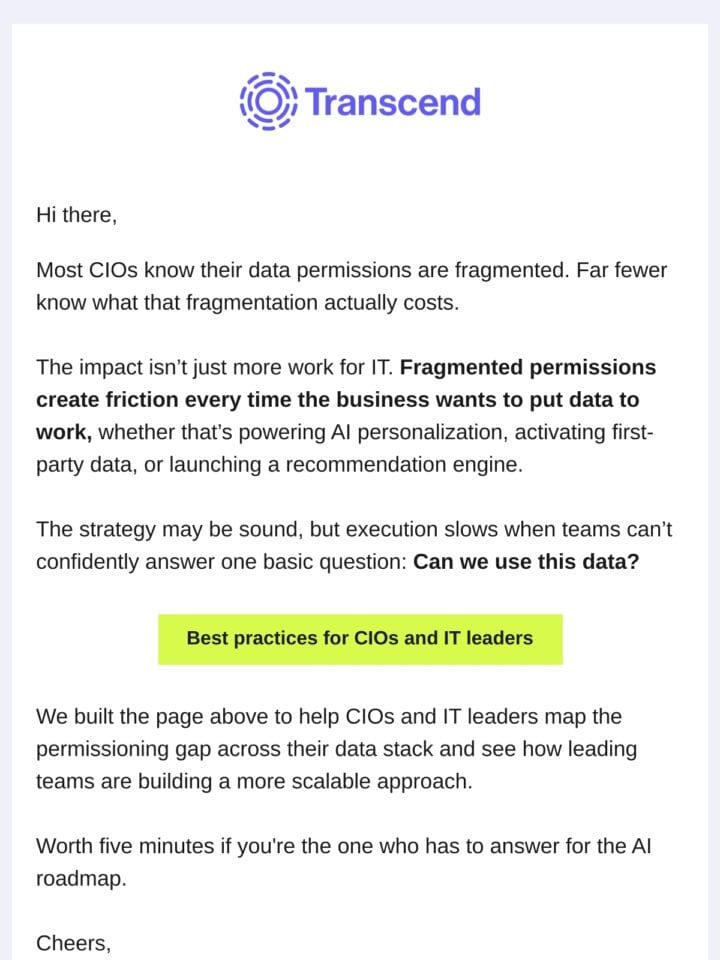Click the phrase "recommendation engine"
720x960 pixels.
[404, 465]
